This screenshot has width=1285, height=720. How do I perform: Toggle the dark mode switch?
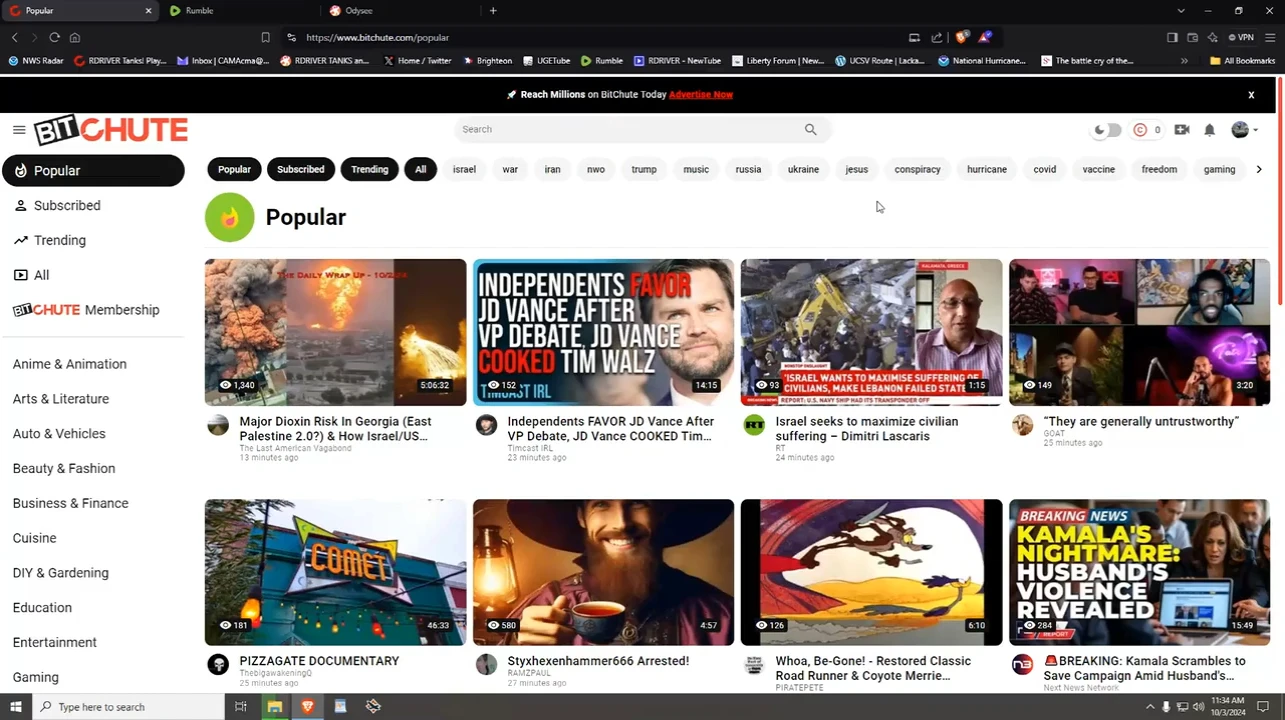pyautogui.click(x=1107, y=130)
